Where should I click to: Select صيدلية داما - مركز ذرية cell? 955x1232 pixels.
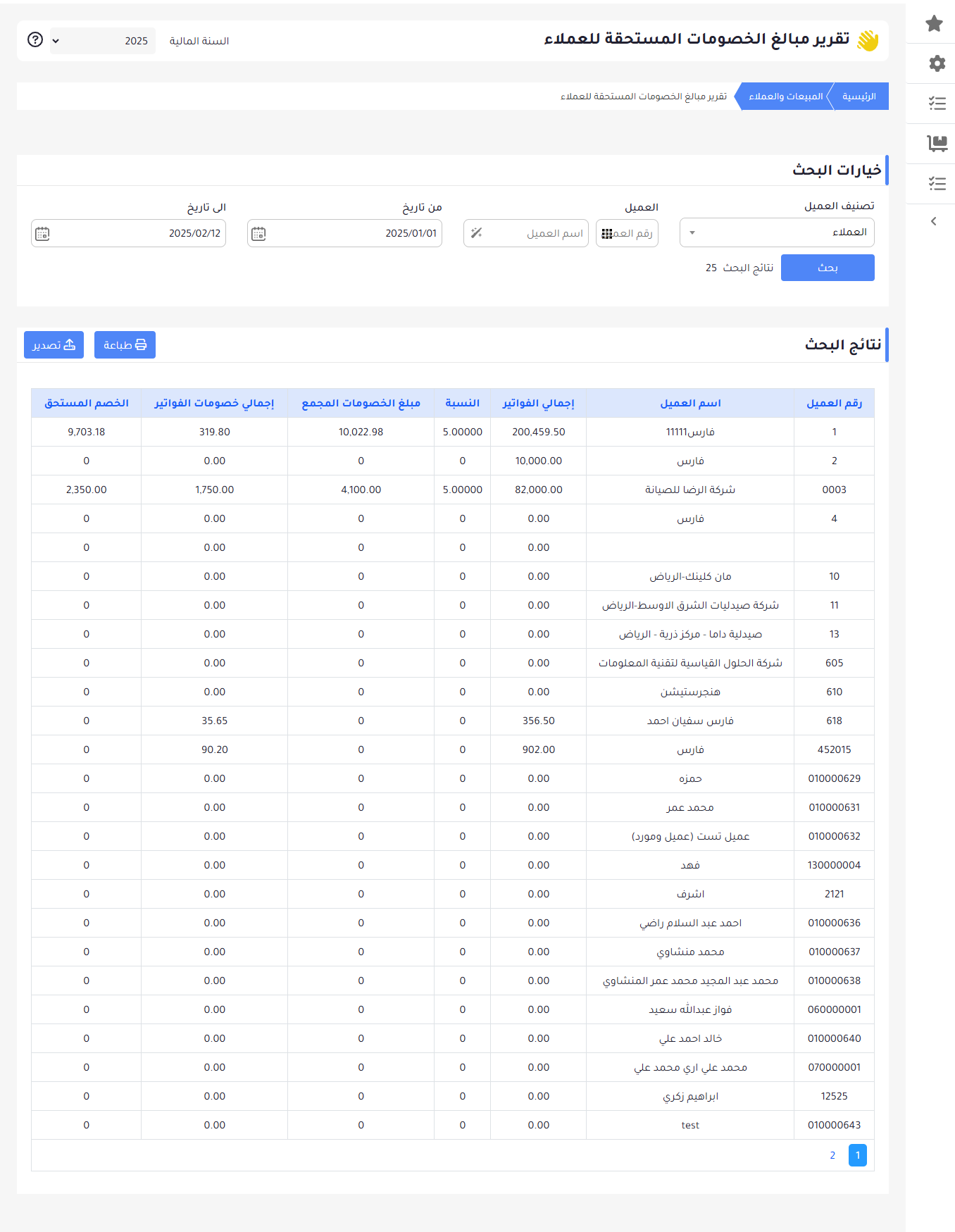coord(690,634)
